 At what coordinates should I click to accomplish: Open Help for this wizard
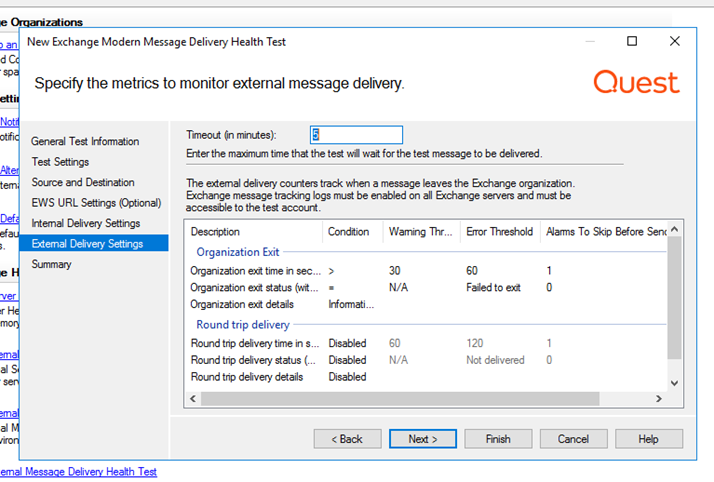648,439
